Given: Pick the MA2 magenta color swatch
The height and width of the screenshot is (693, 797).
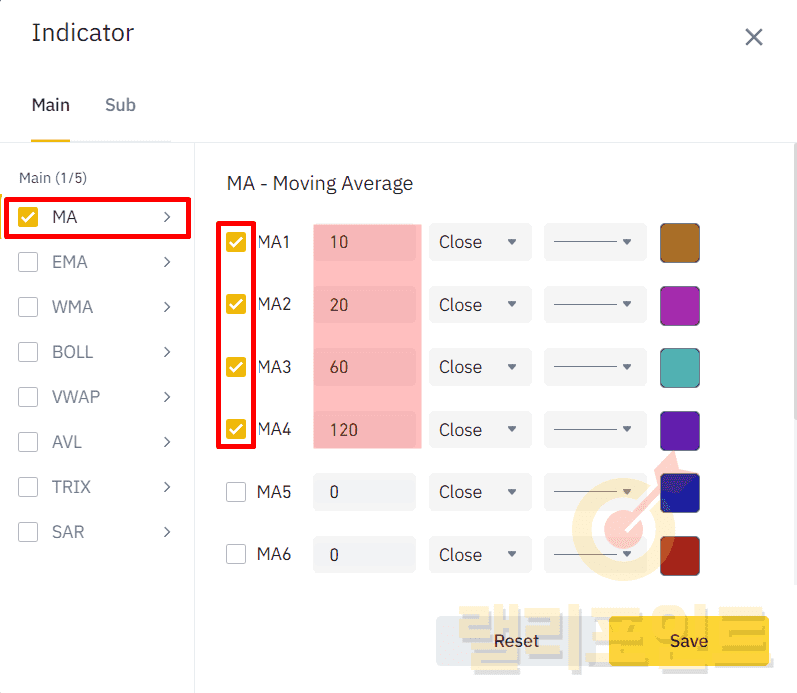Looking at the screenshot, I should 680,305.
